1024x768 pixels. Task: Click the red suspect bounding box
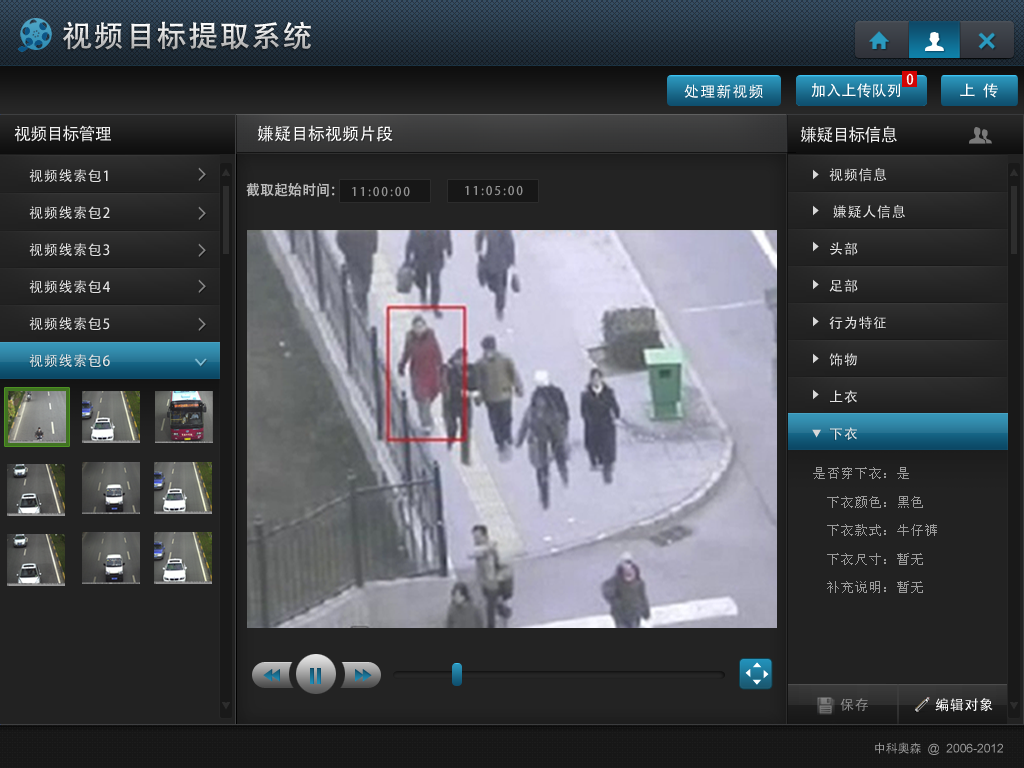426,374
